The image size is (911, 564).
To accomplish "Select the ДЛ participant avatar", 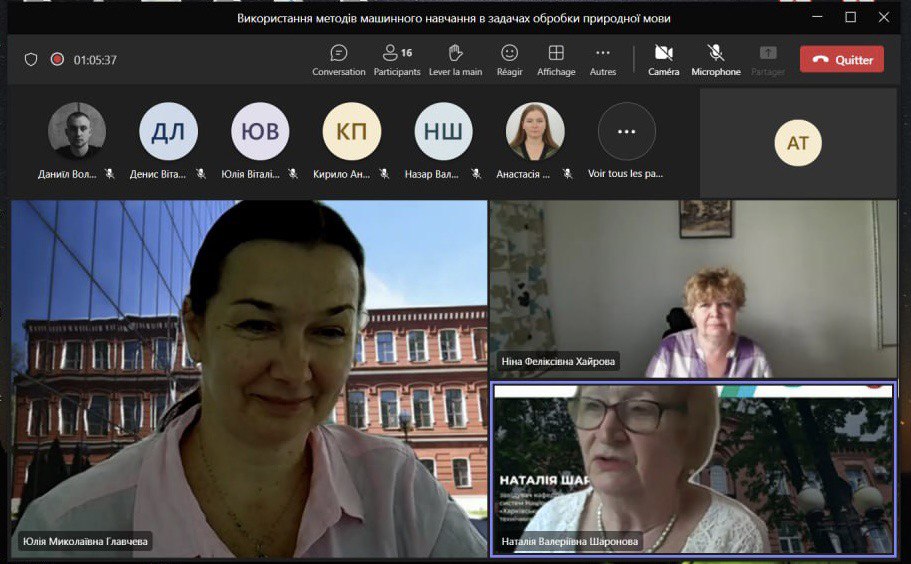I will pos(168,132).
